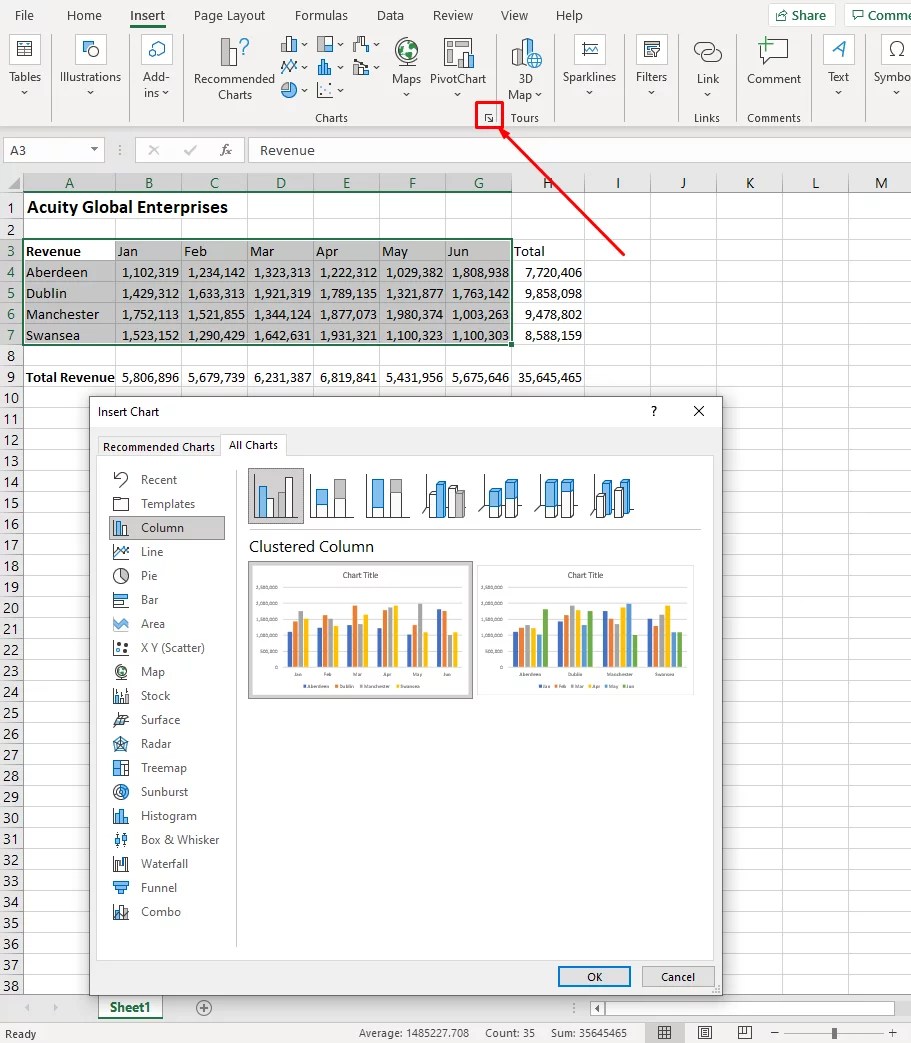Open the Charts dialog launcher arrow
Image resolution: width=911 pixels, height=1043 pixels.
click(489, 116)
